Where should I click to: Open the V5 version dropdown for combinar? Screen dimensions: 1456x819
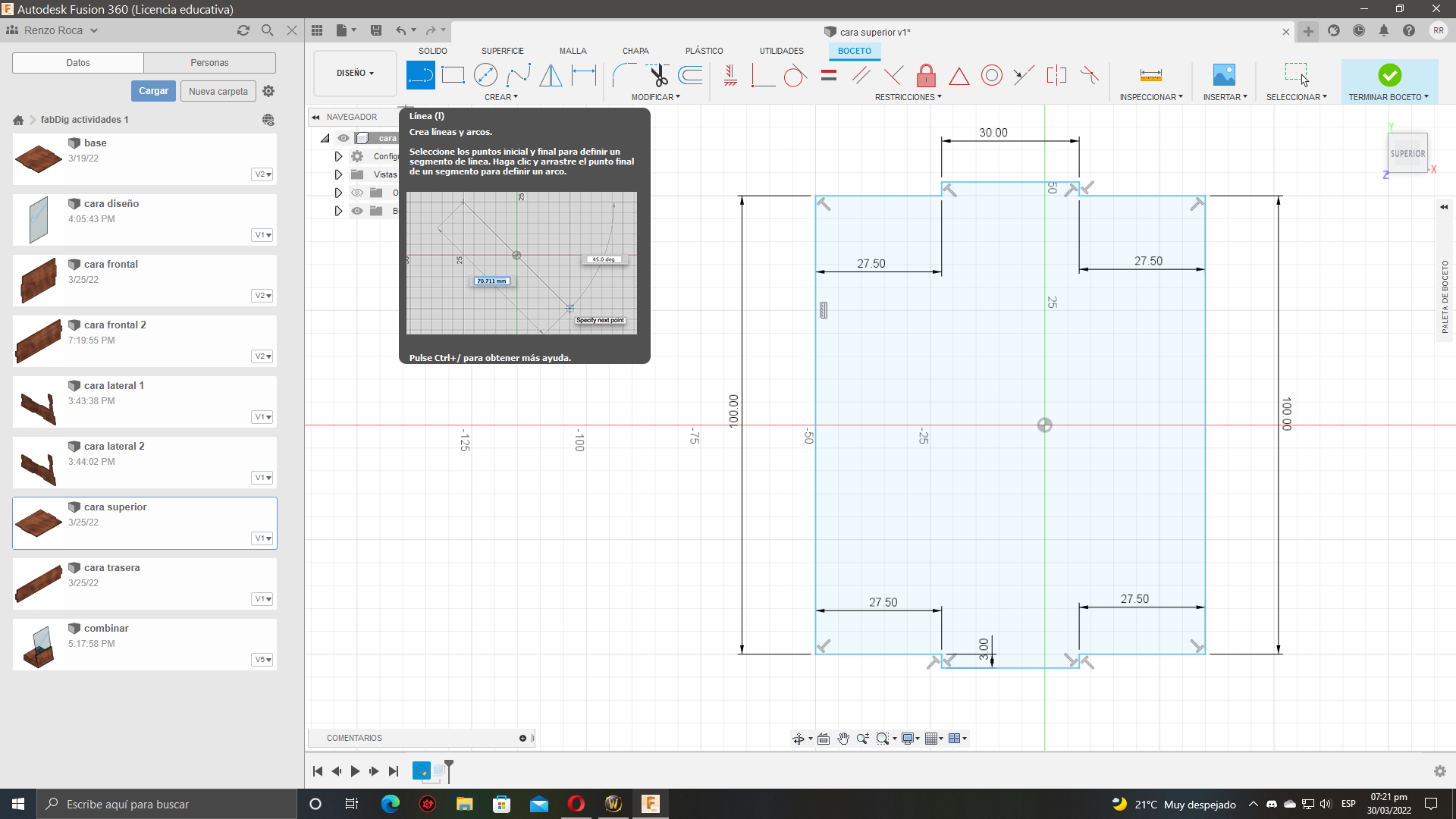[x=262, y=660]
